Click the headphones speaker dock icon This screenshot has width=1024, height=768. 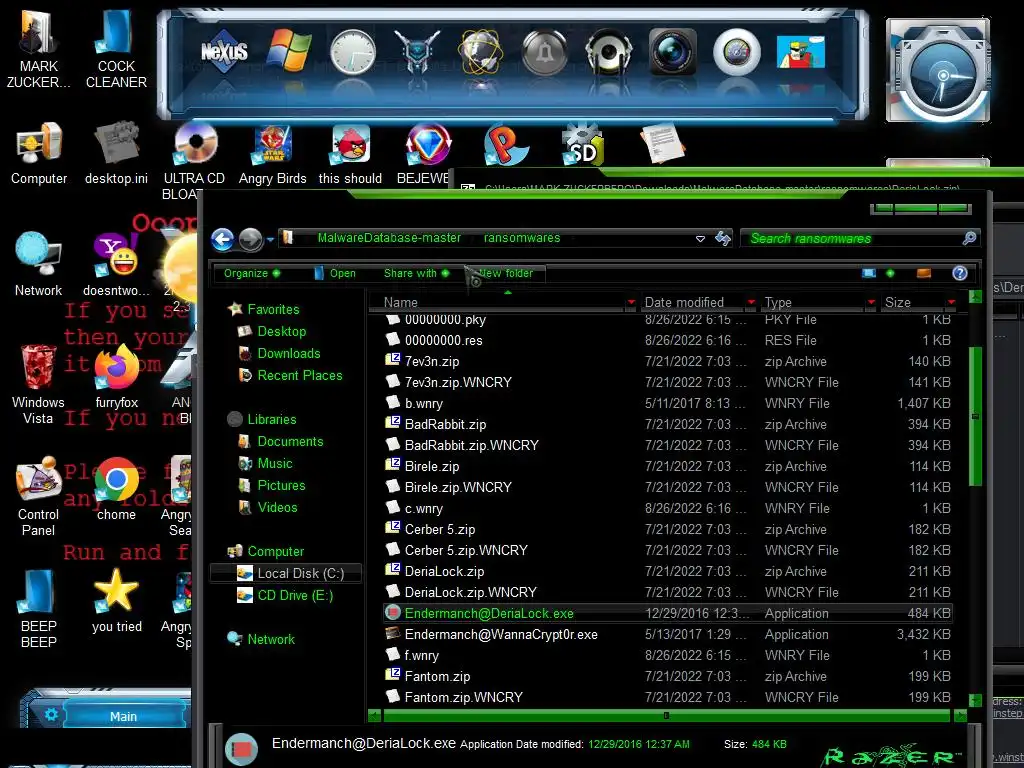[x=609, y=52]
